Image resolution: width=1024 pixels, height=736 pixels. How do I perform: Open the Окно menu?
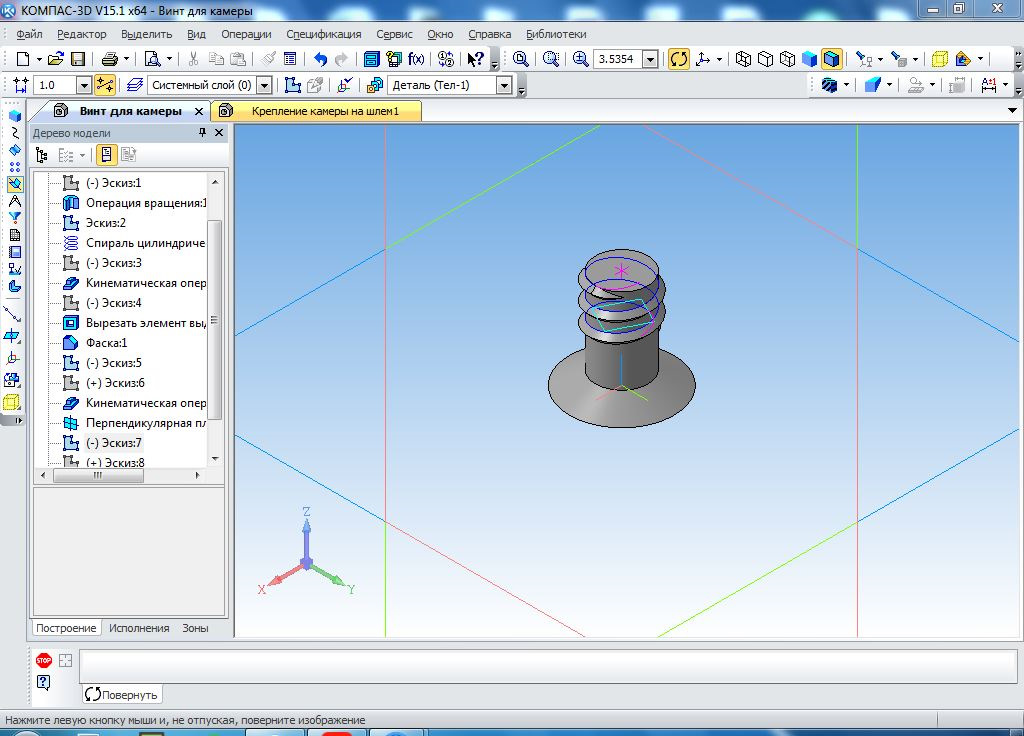[x=440, y=34]
